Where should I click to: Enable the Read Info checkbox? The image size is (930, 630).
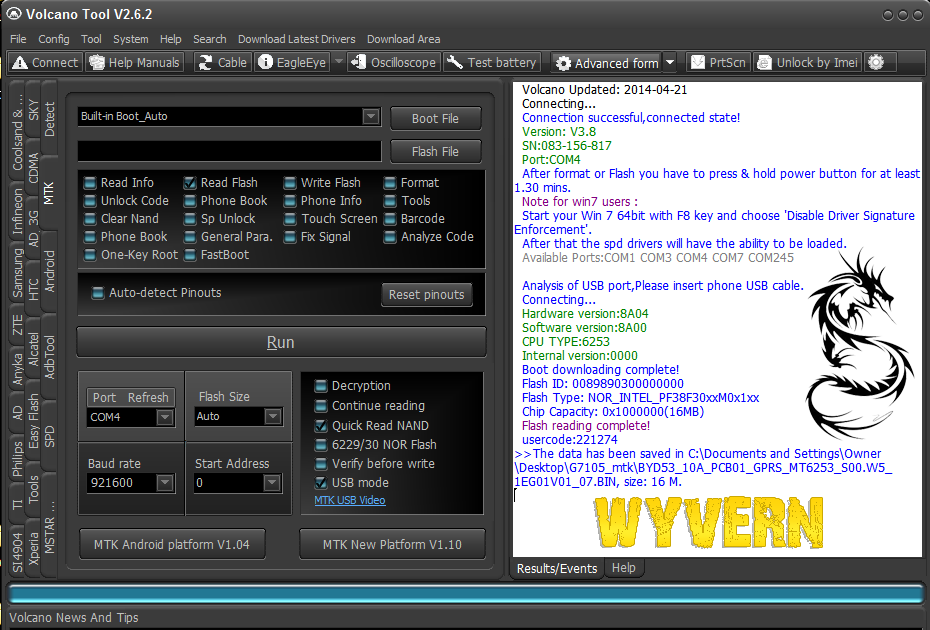click(90, 183)
